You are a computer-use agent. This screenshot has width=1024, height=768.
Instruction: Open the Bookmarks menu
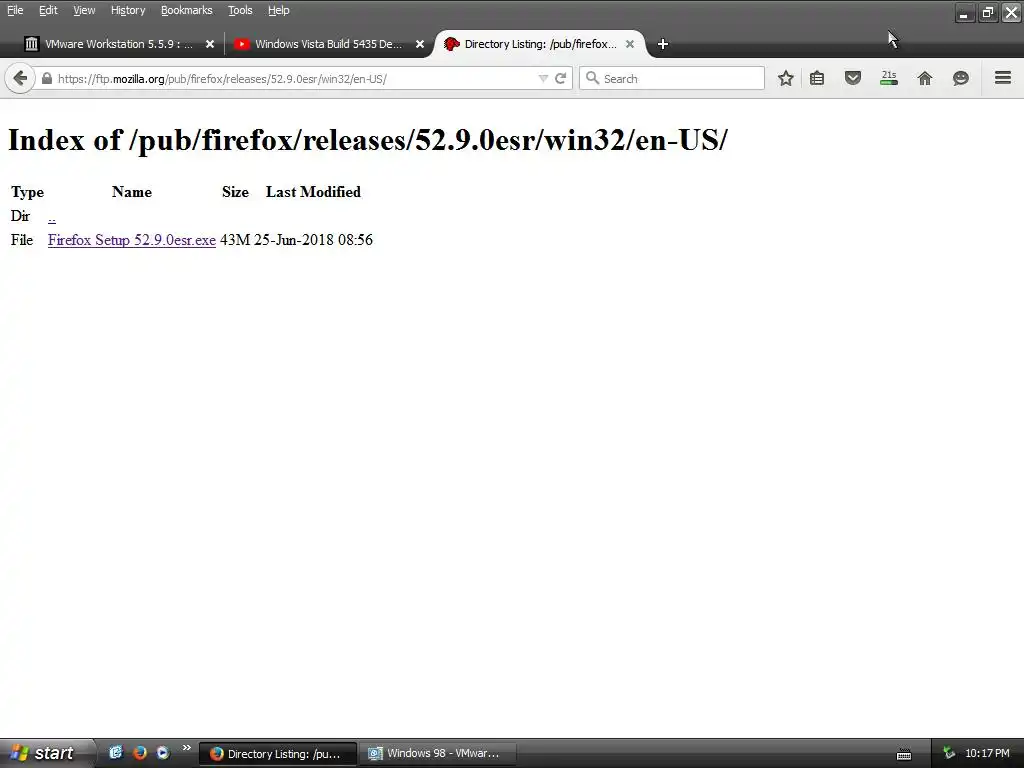pyautogui.click(x=186, y=10)
